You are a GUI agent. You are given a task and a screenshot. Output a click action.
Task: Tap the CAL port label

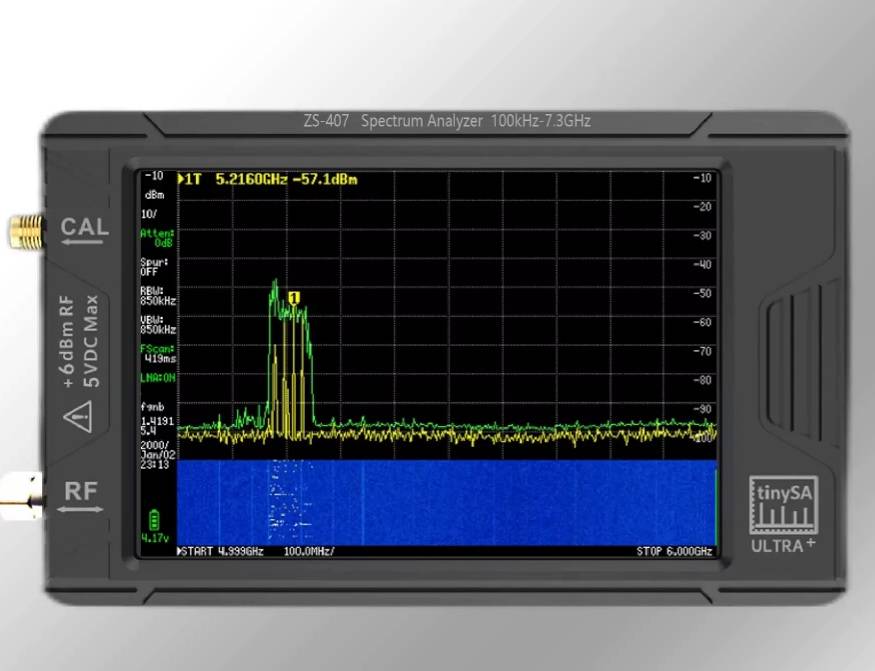pos(85,227)
